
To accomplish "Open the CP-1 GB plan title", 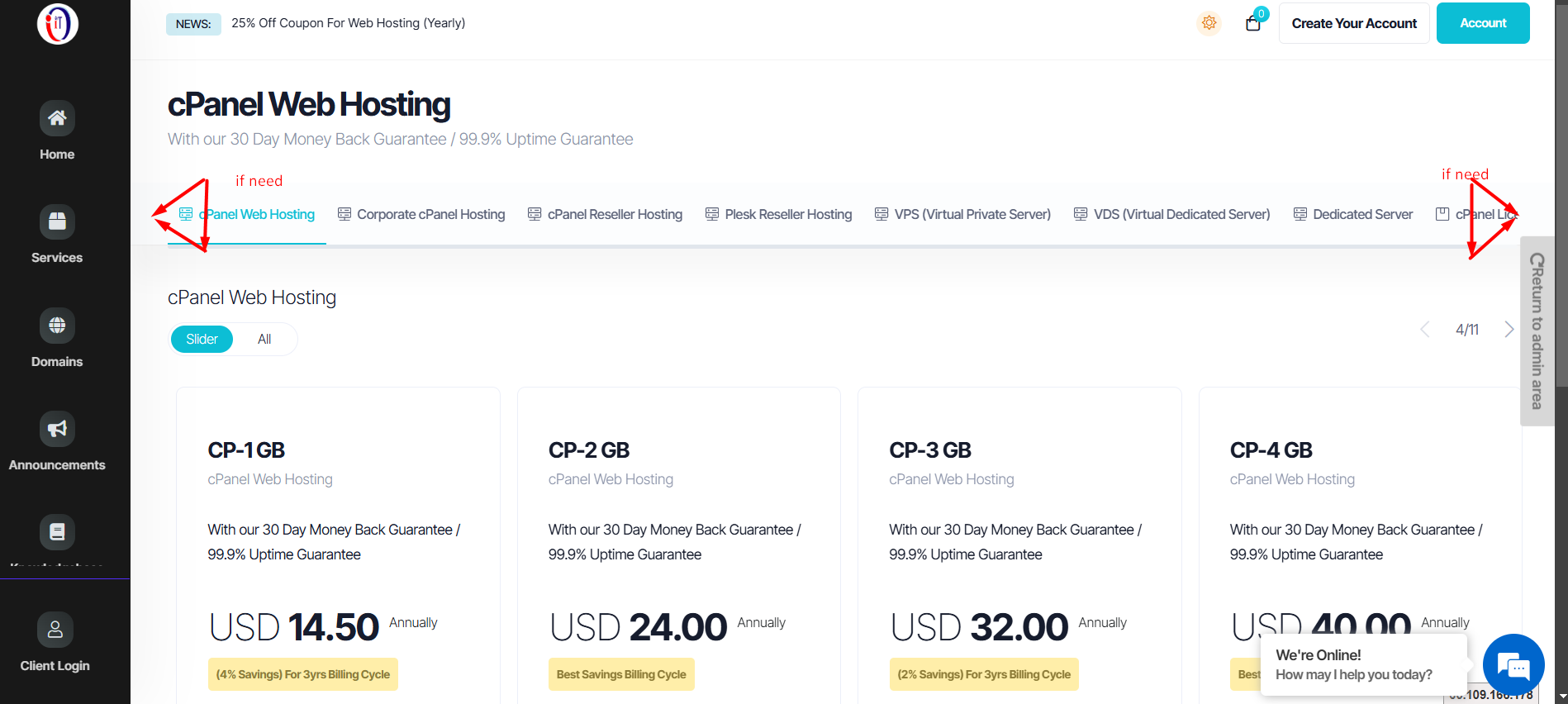I will (x=246, y=450).
